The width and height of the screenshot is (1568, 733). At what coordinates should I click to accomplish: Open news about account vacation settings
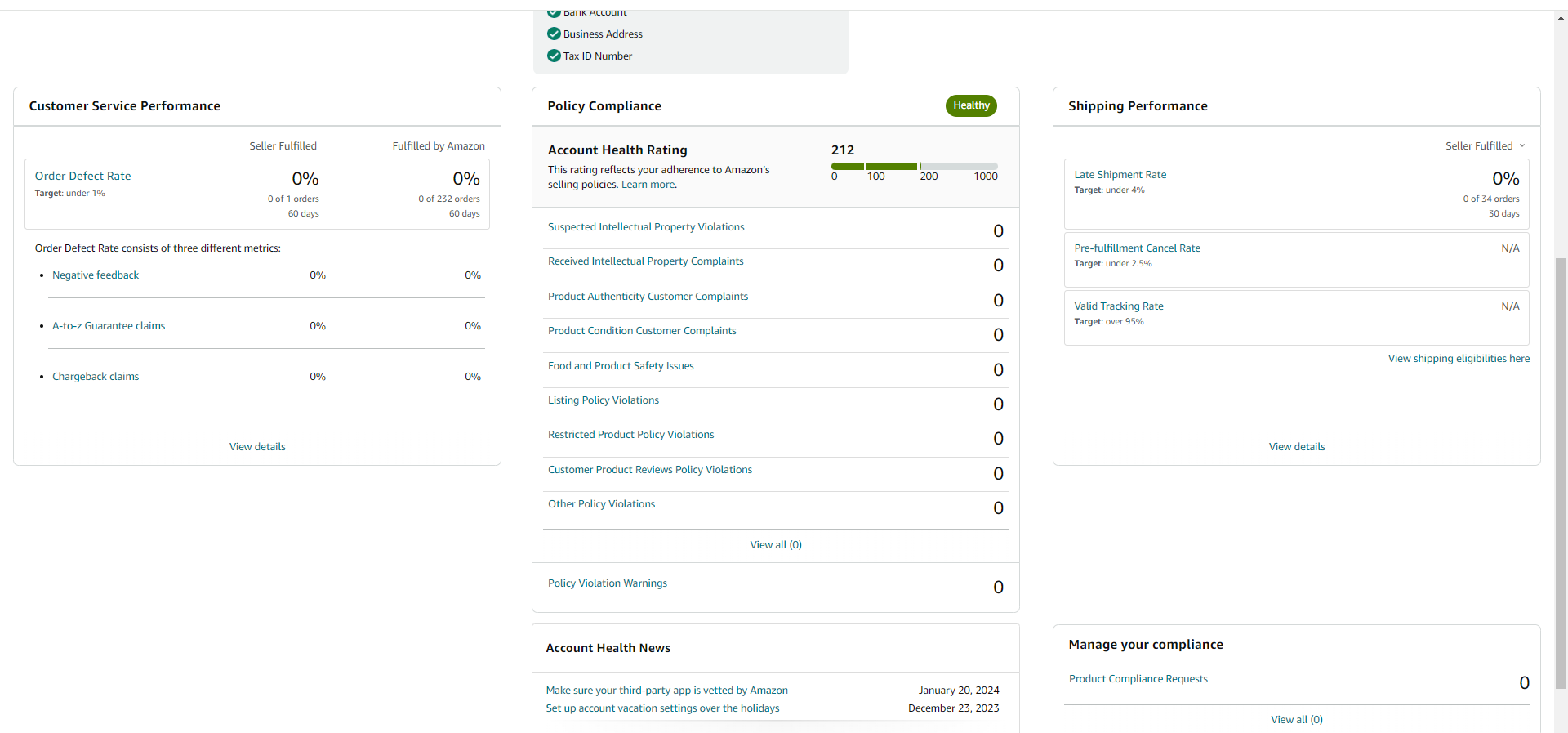tap(662, 708)
